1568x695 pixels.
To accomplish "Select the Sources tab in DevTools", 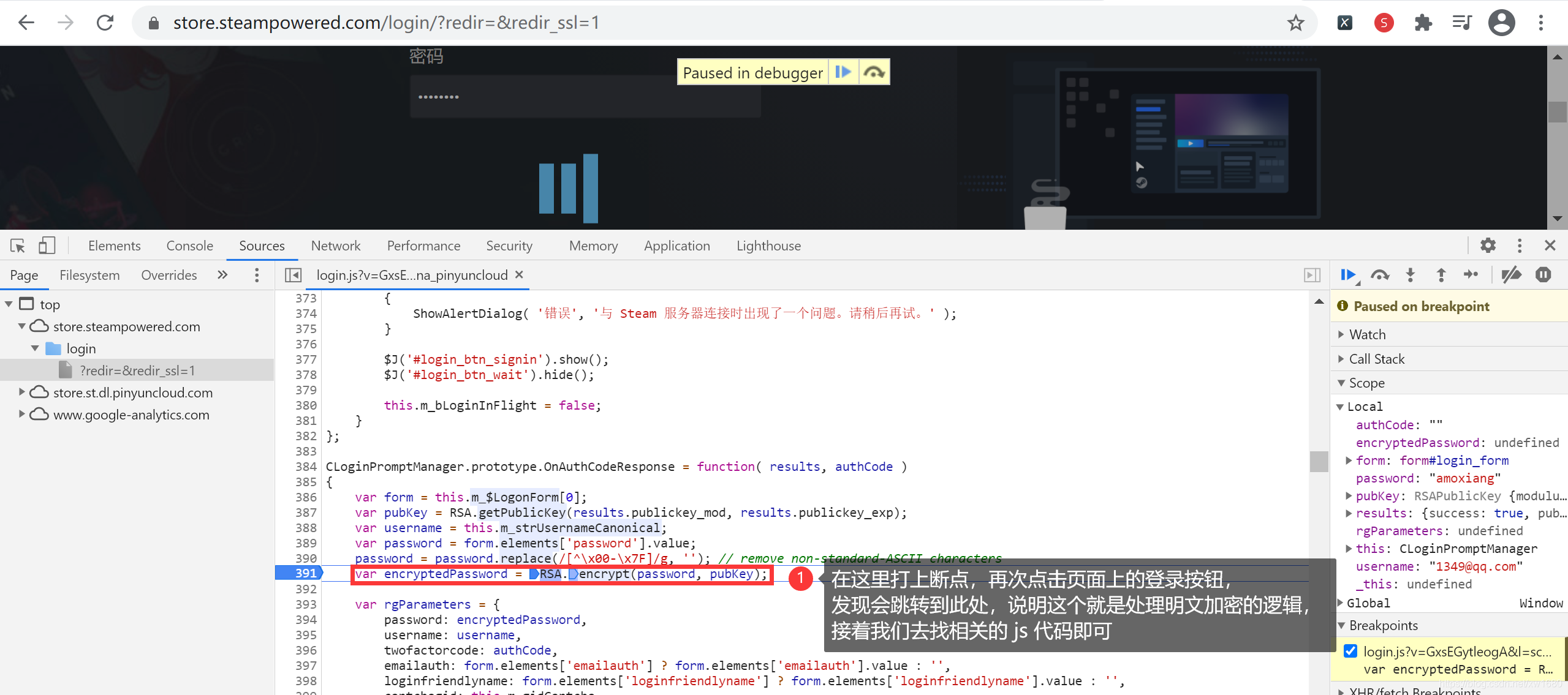I will [262, 245].
